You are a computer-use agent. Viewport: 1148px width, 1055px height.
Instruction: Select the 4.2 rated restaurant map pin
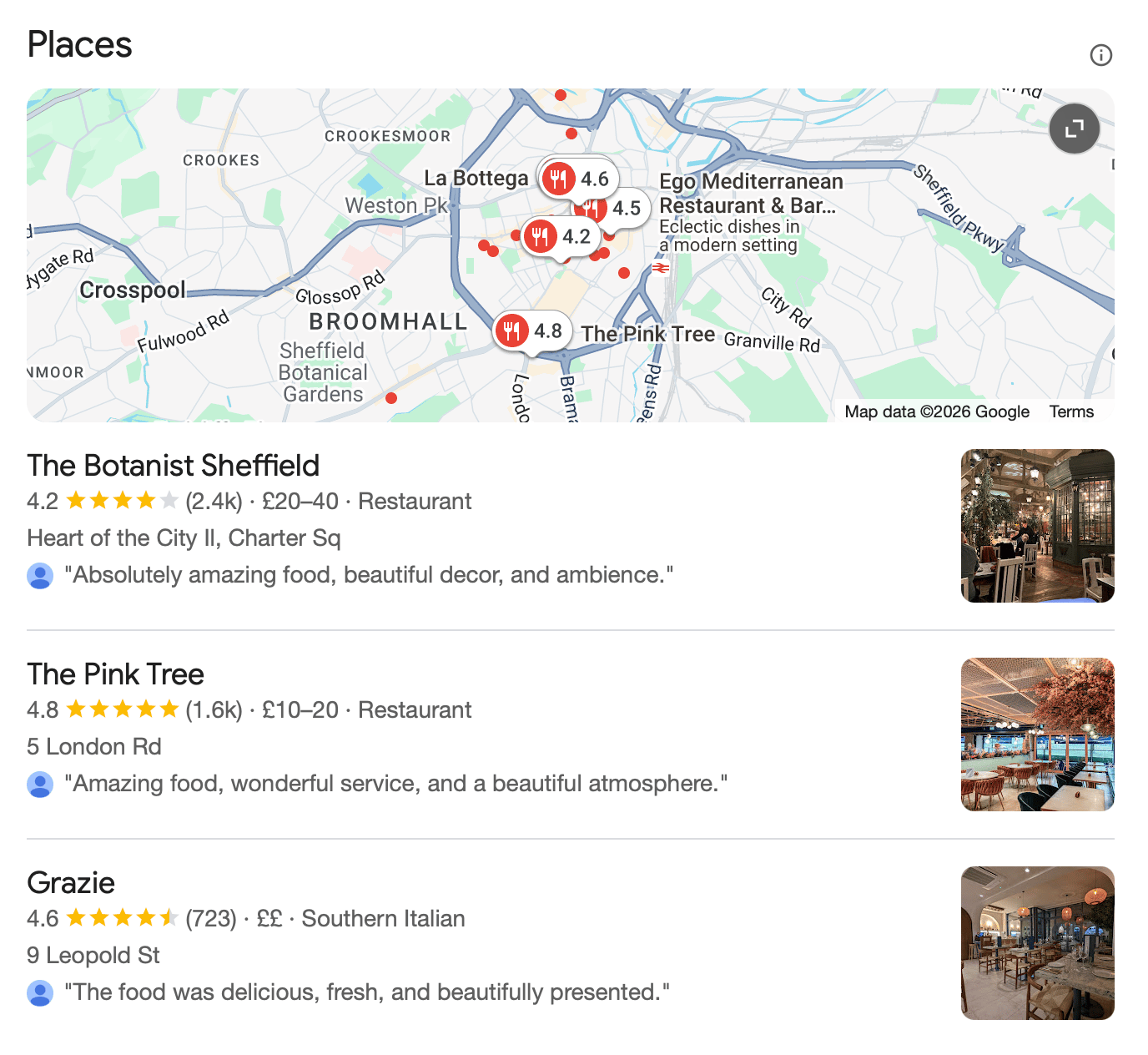click(559, 236)
